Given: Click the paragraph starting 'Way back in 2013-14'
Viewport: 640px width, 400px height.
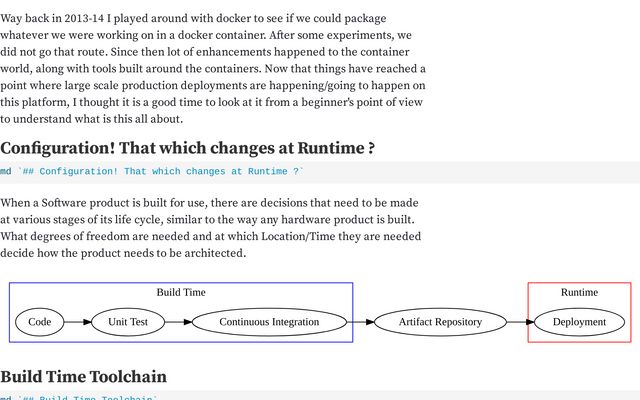Looking at the screenshot, I should (x=213, y=68).
